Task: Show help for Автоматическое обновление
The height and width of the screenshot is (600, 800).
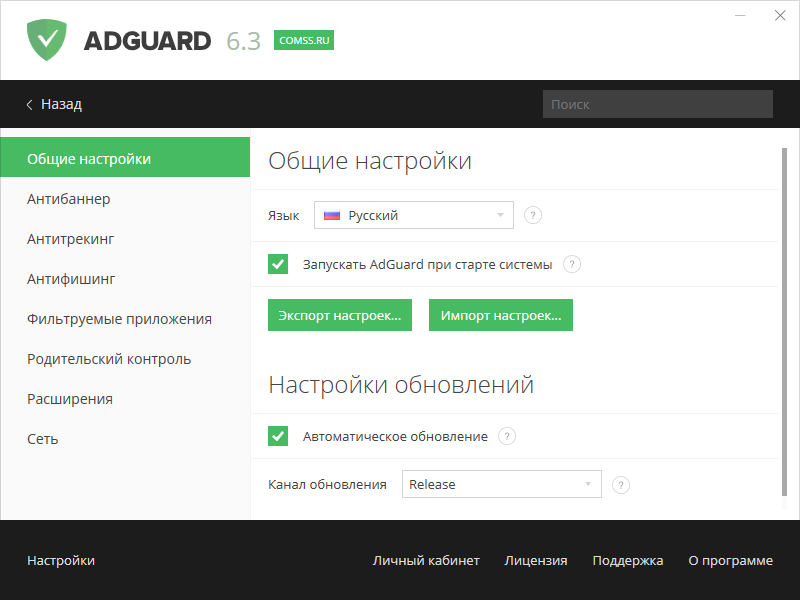Action: coord(507,436)
